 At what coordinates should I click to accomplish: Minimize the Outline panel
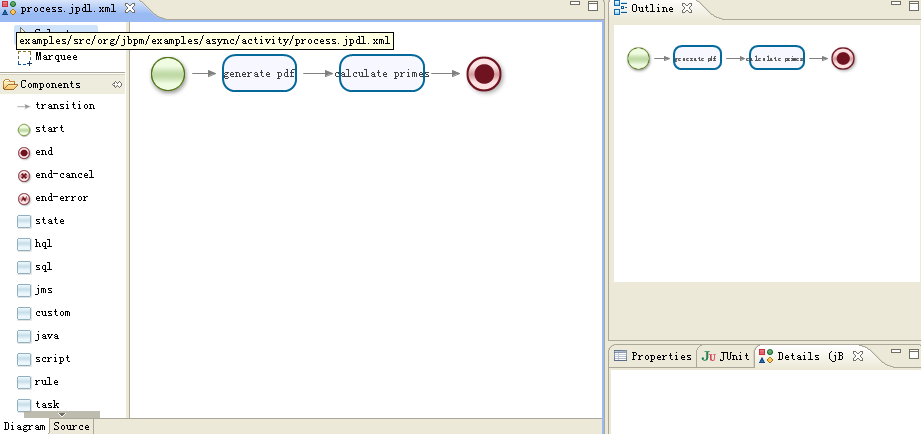(x=896, y=5)
